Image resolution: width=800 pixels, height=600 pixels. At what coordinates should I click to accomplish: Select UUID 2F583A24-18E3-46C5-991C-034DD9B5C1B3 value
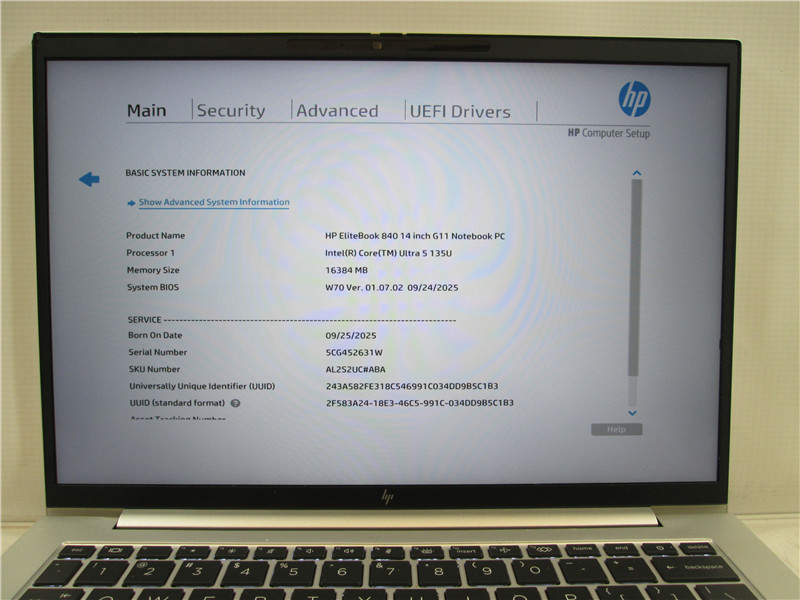[419, 403]
